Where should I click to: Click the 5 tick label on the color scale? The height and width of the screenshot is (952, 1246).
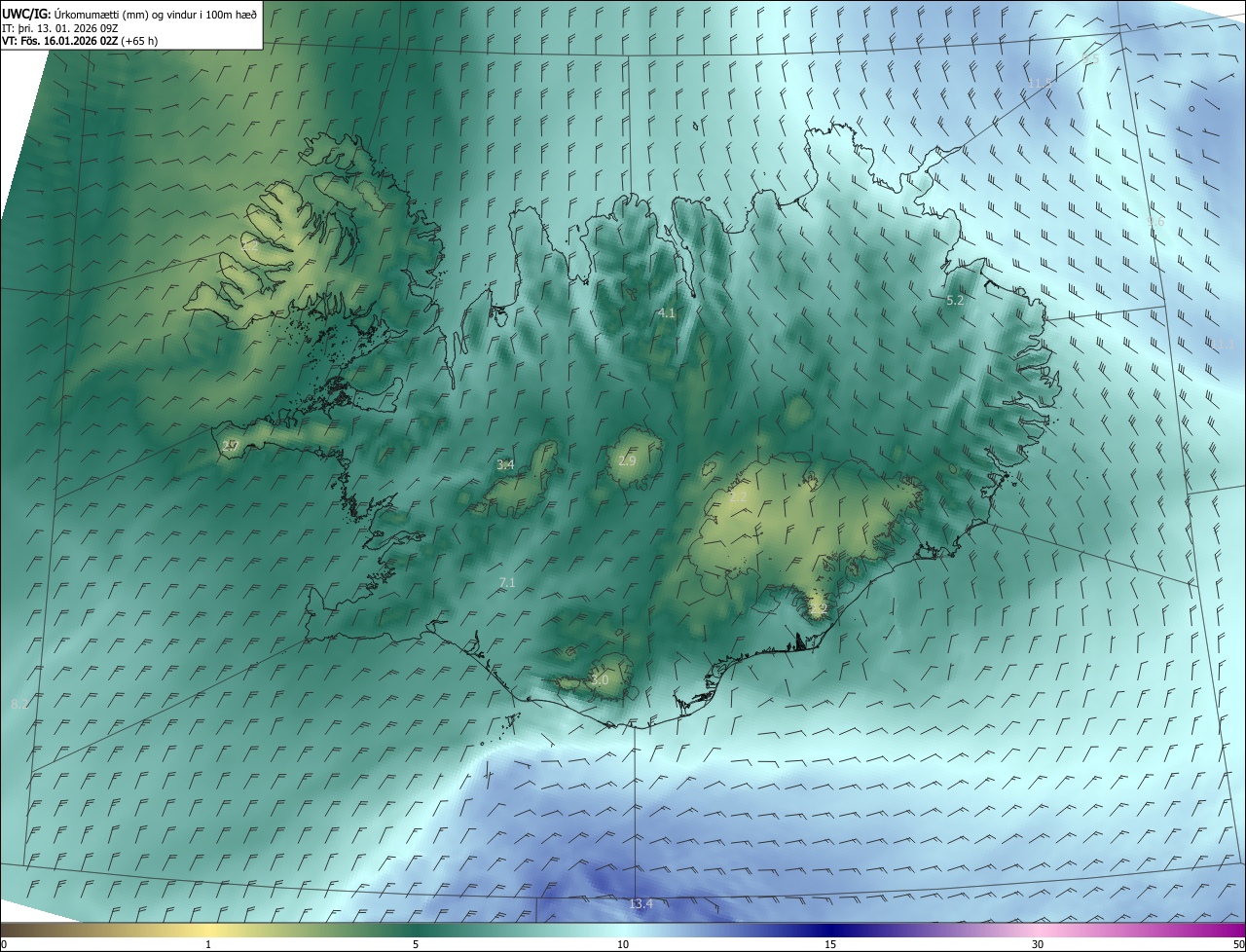pos(416,945)
